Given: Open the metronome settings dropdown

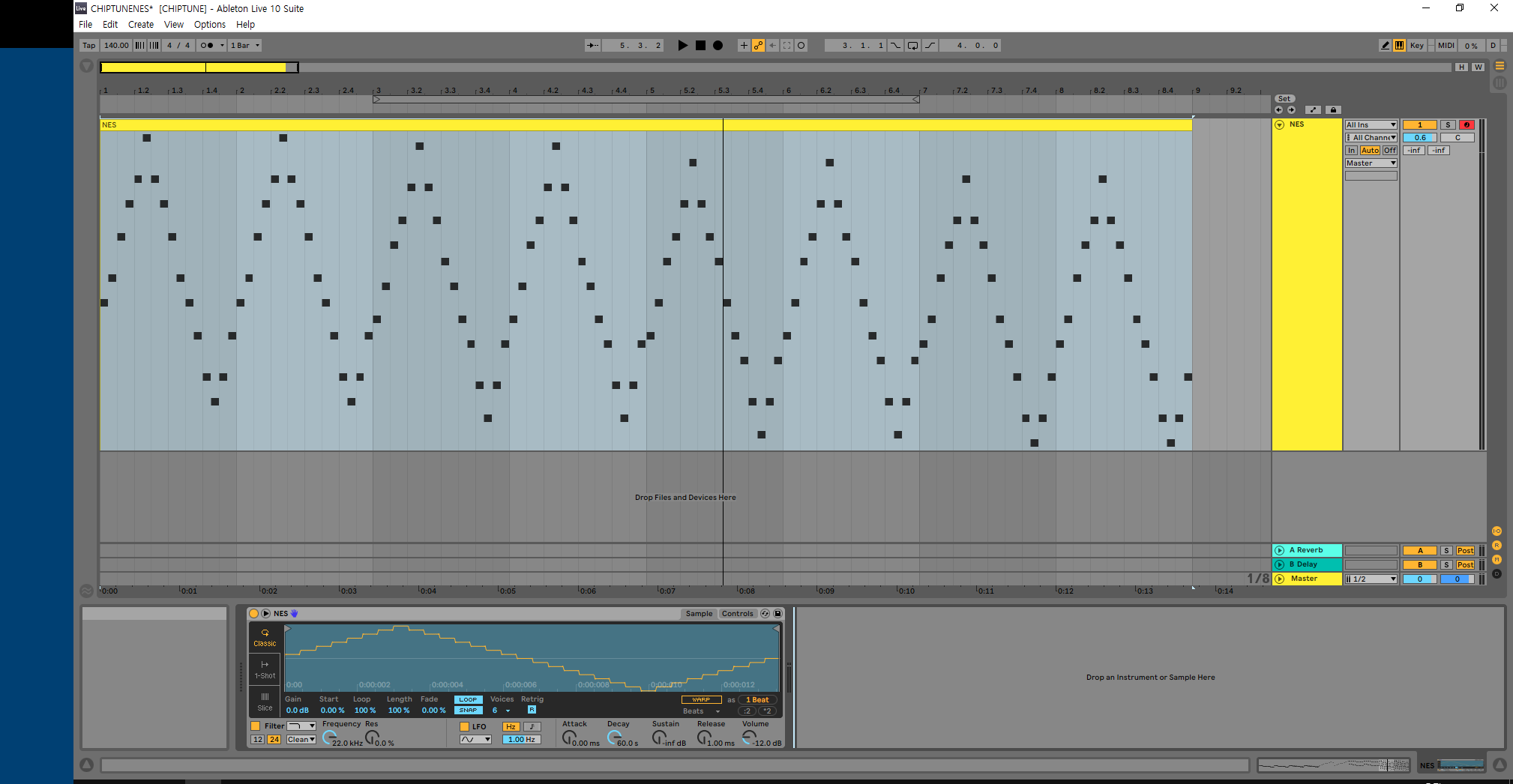Looking at the screenshot, I should point(222,46).
